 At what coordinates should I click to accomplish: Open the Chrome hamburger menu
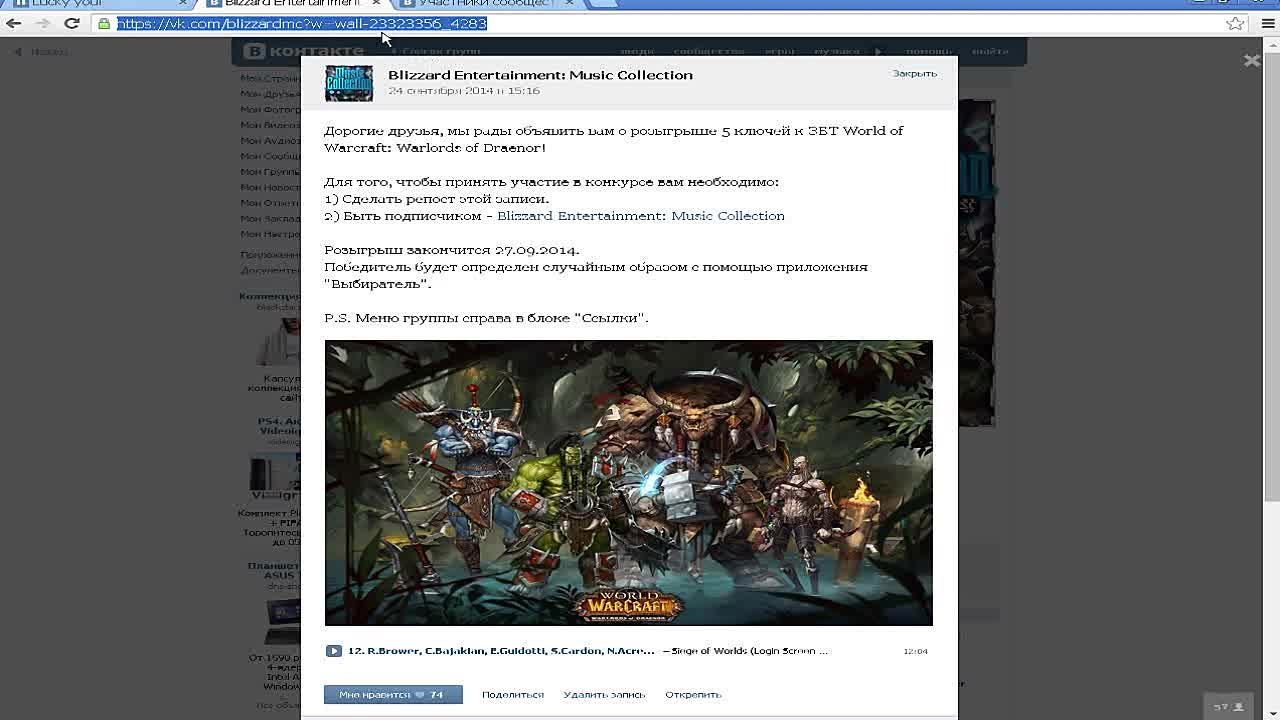pyautogui.click(x=1267, y=23)
